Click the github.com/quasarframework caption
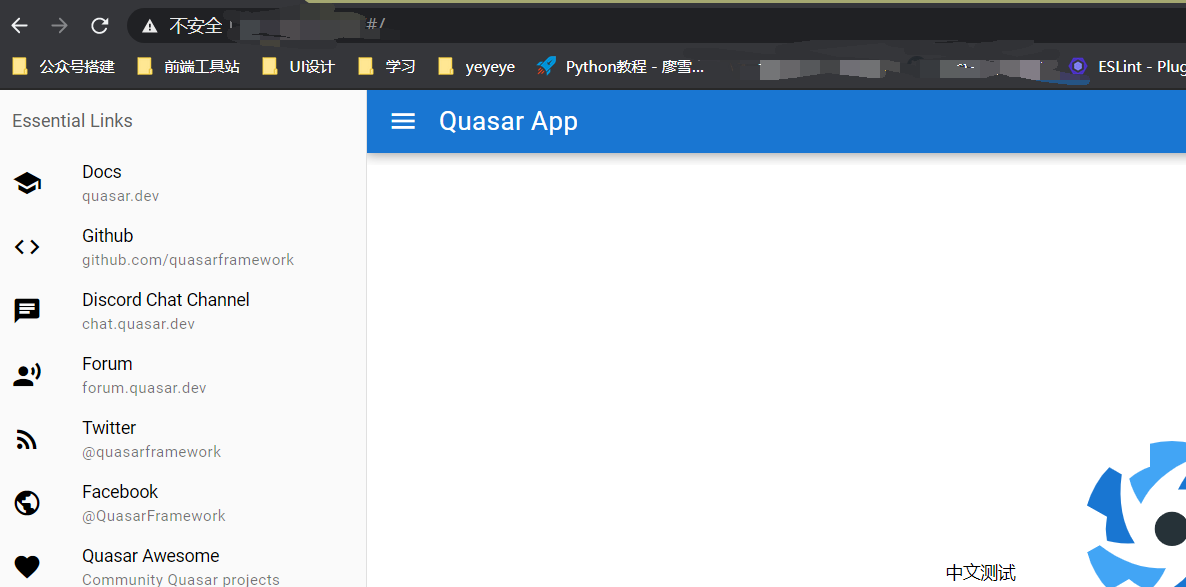Viewport: 1186px width, 587px height. click(x=188, y=259)
